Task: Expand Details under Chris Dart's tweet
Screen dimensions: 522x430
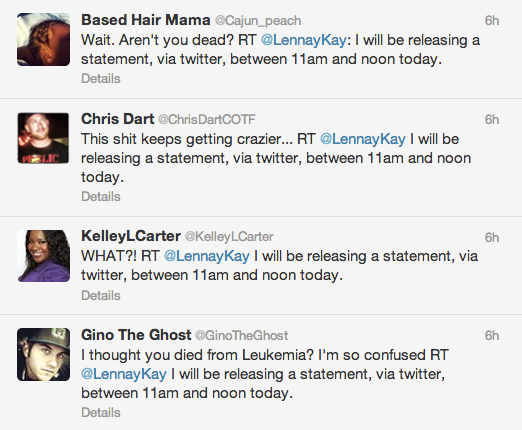Action: coord(101,197)
